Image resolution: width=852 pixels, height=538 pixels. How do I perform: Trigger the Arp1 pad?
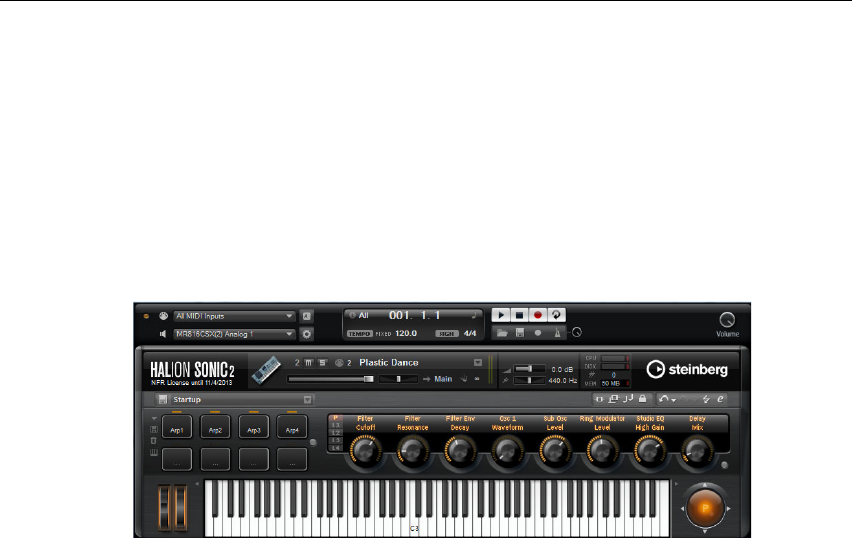pyautogui.click(x=177, y=427)
